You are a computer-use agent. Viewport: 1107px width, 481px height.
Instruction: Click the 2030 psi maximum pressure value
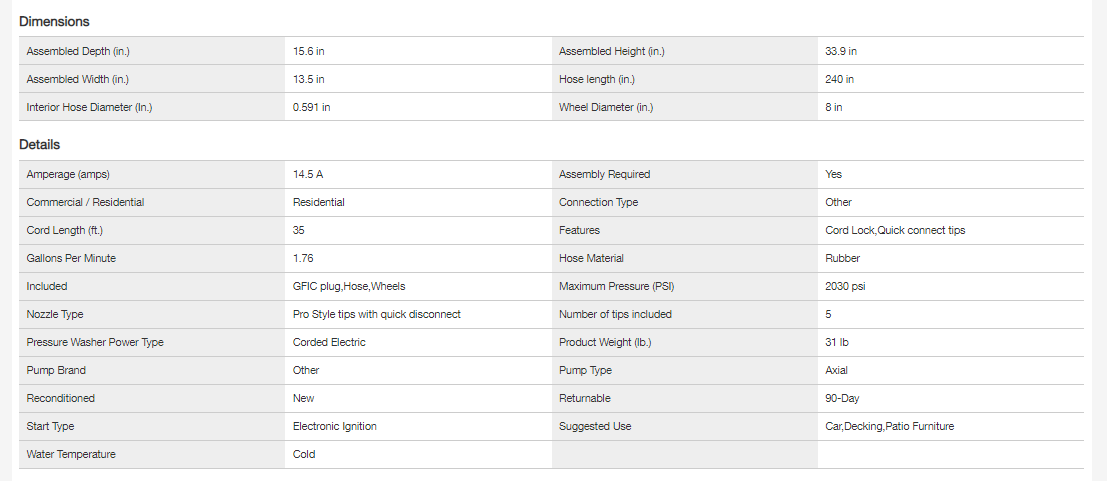tap(847, 286)
